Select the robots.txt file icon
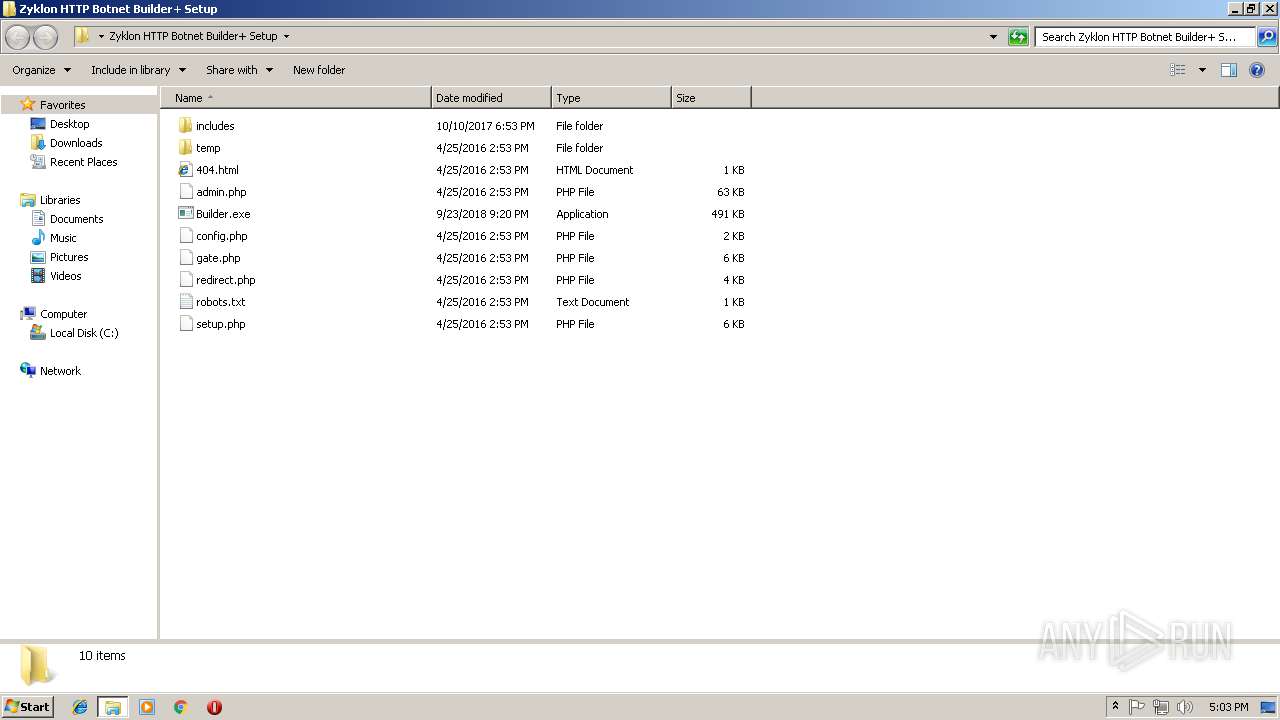The image size is (1280, 720). pos(185,302)
